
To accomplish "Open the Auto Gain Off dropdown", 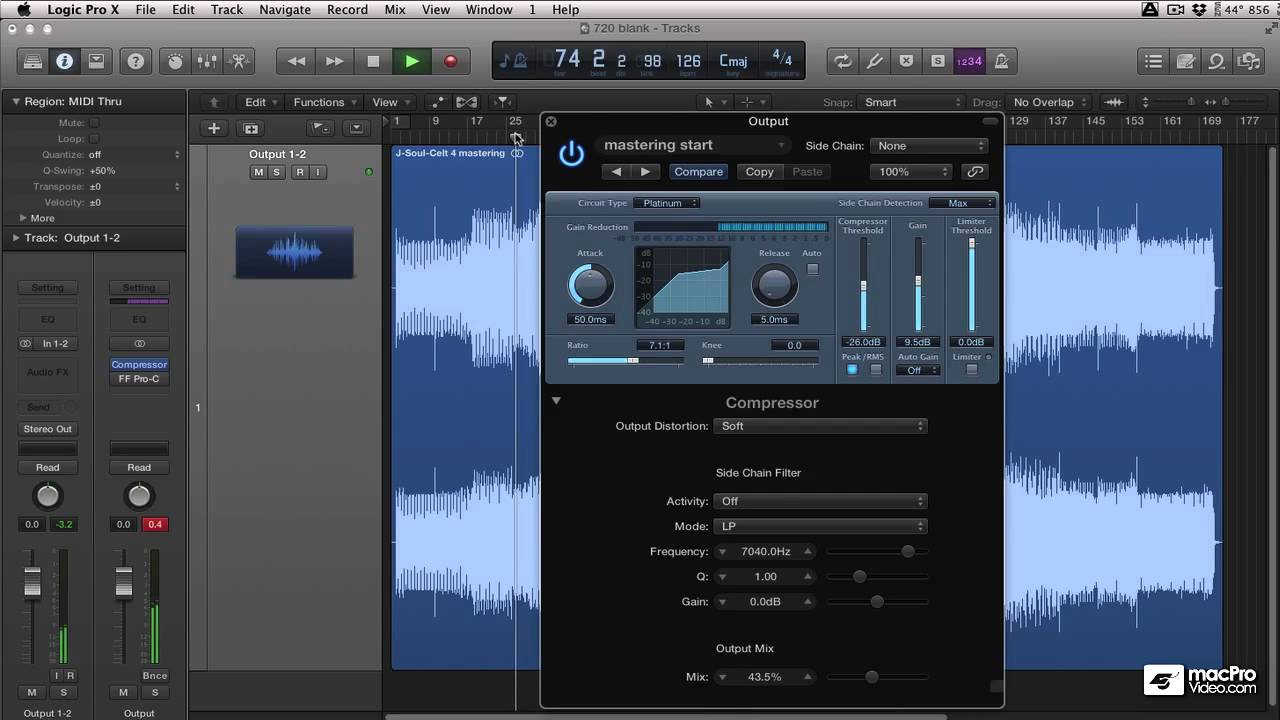I will 917,370.
